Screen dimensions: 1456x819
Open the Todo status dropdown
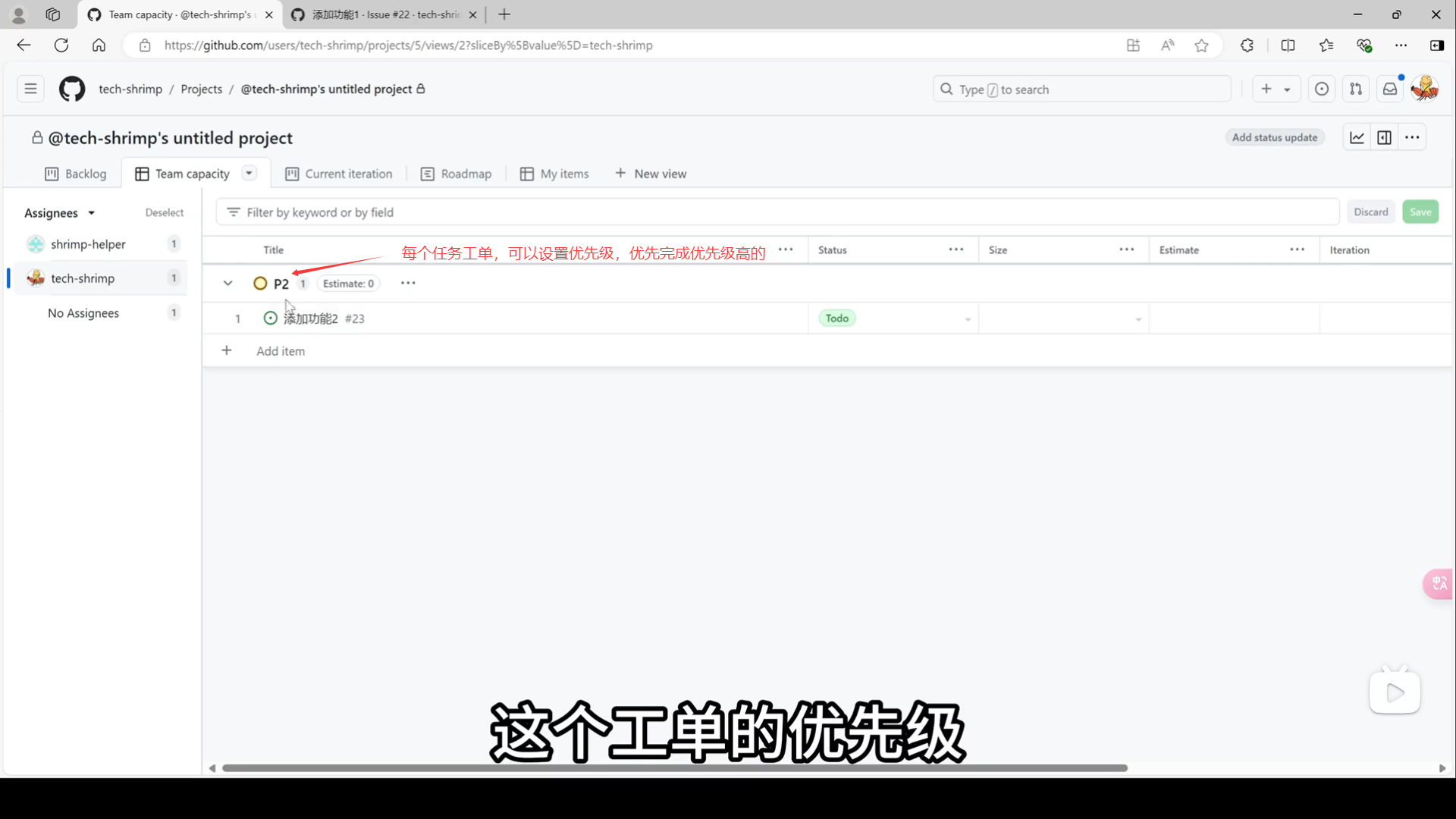click(x=968, y=319)
